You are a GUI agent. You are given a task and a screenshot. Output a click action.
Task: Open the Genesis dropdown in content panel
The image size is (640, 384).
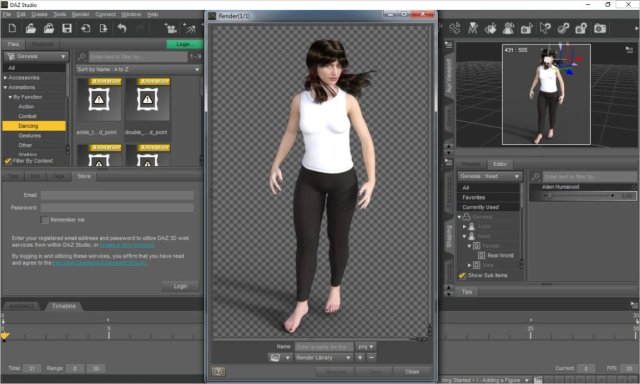pos(36,56)
